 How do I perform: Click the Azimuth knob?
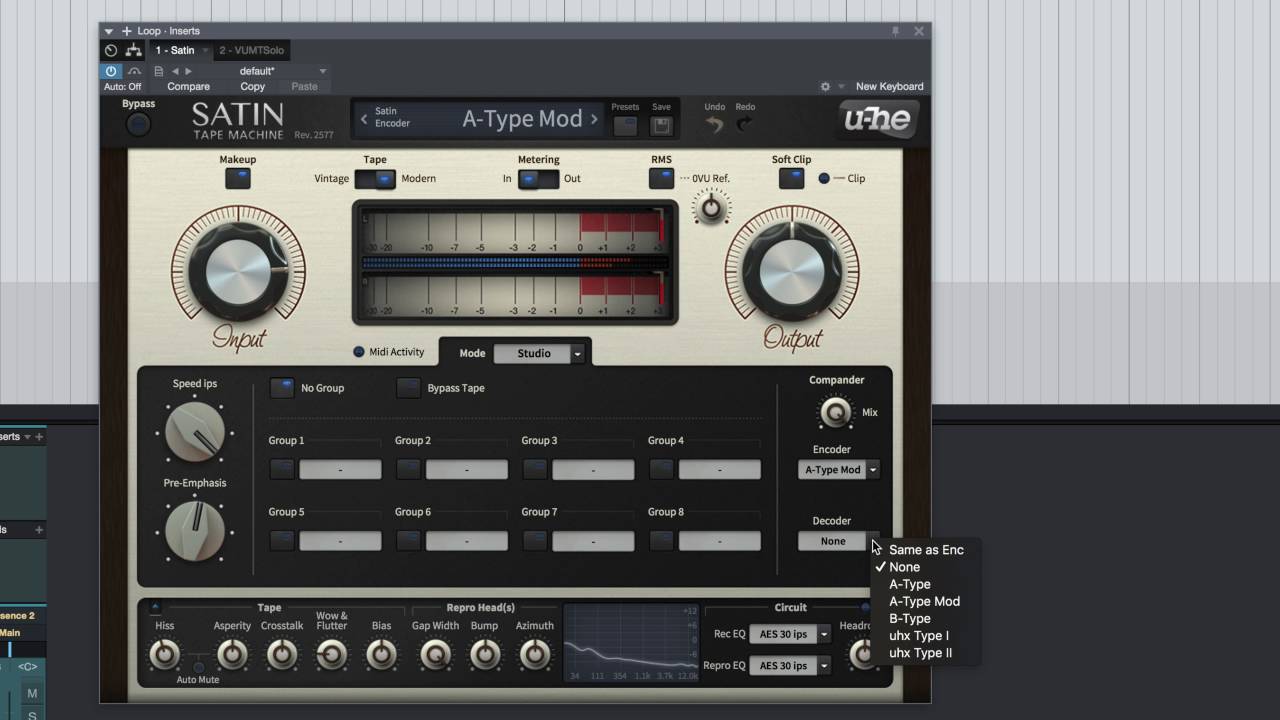click(x=535, y=655)
